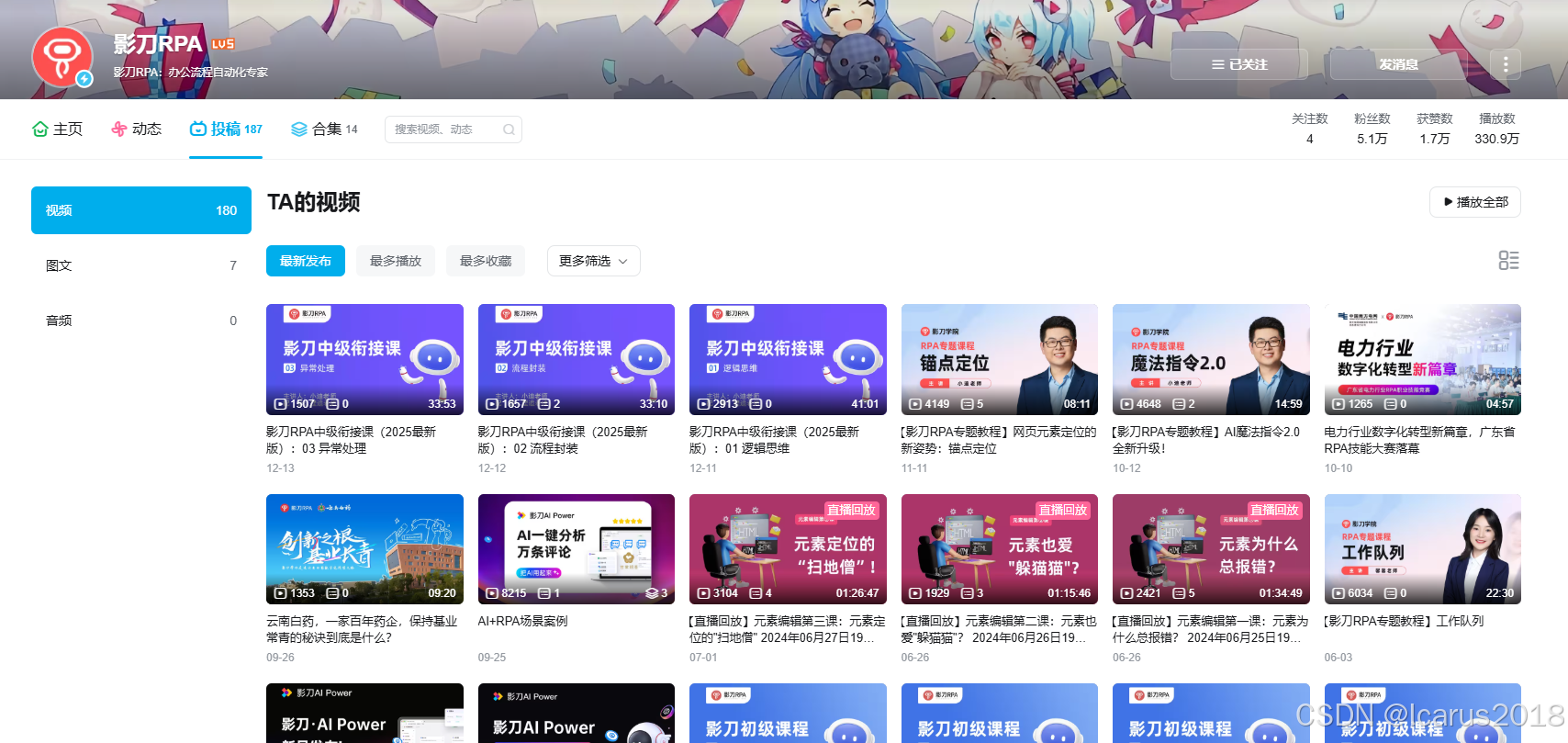Select the 投稿 187 tab
The image size is (1568, 743).
pos(226,129)
